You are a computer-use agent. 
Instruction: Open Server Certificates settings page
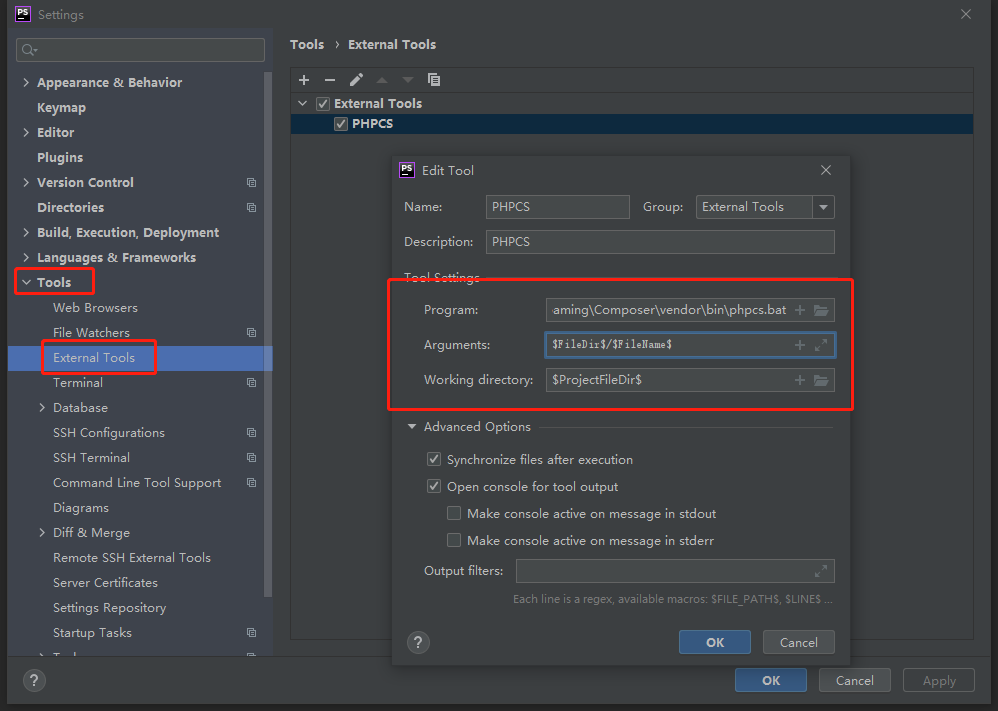point(105,582)
